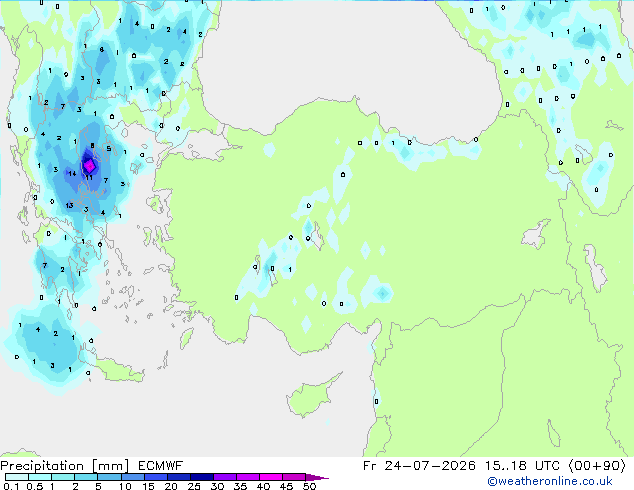634x490 pixels.
Task: Click the 15 to 20 mm legend swatch
Action: [x=156, y=477]
